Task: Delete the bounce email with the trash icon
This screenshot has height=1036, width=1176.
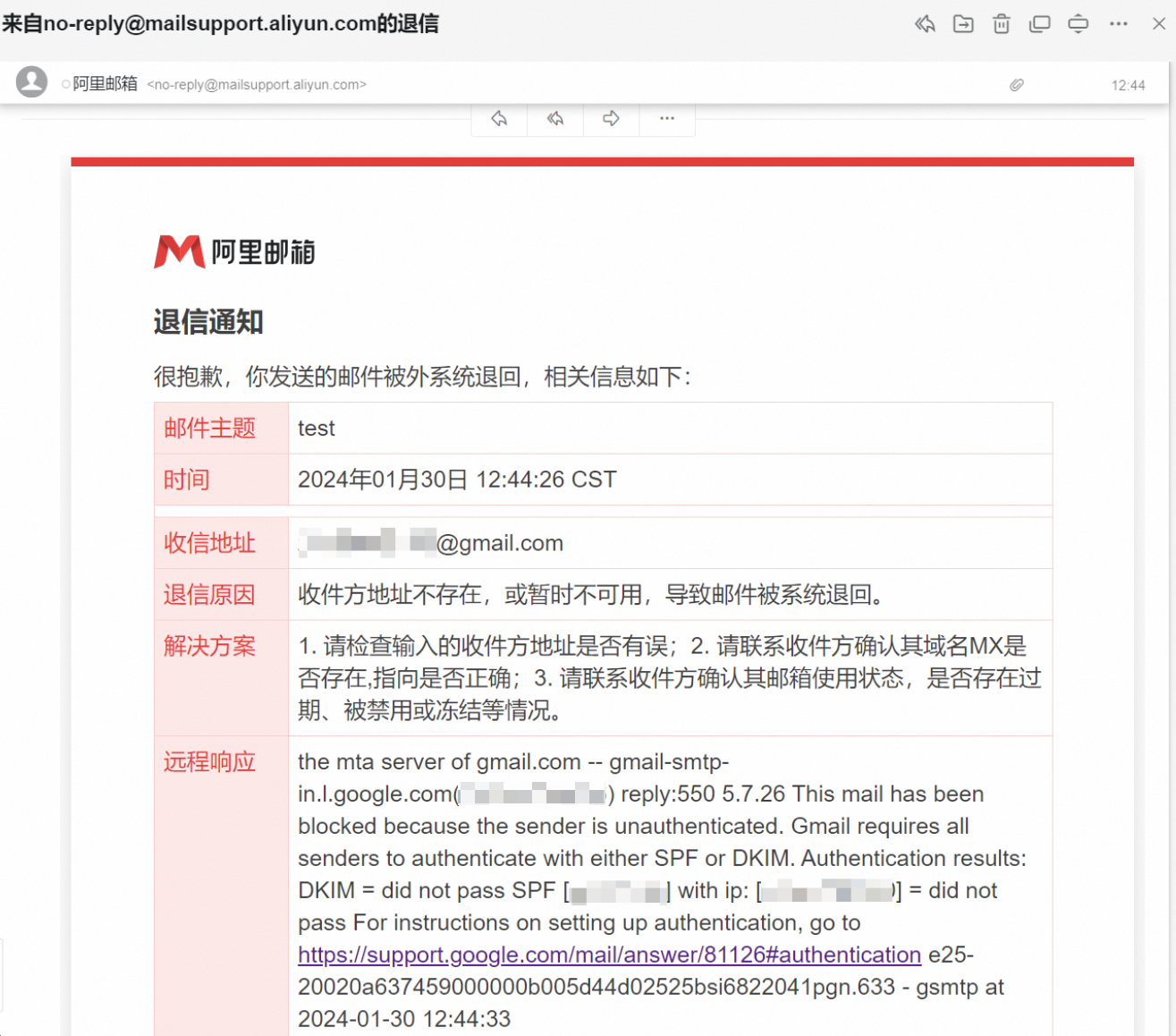Action: (x=1002, y=24)
